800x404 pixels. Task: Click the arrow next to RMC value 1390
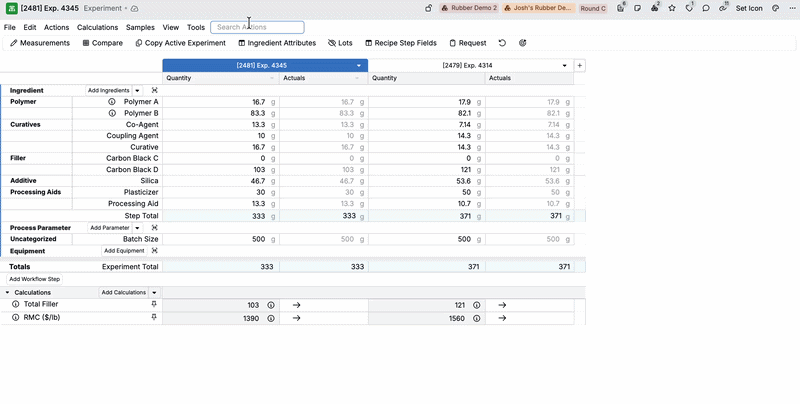coord(296,318)
